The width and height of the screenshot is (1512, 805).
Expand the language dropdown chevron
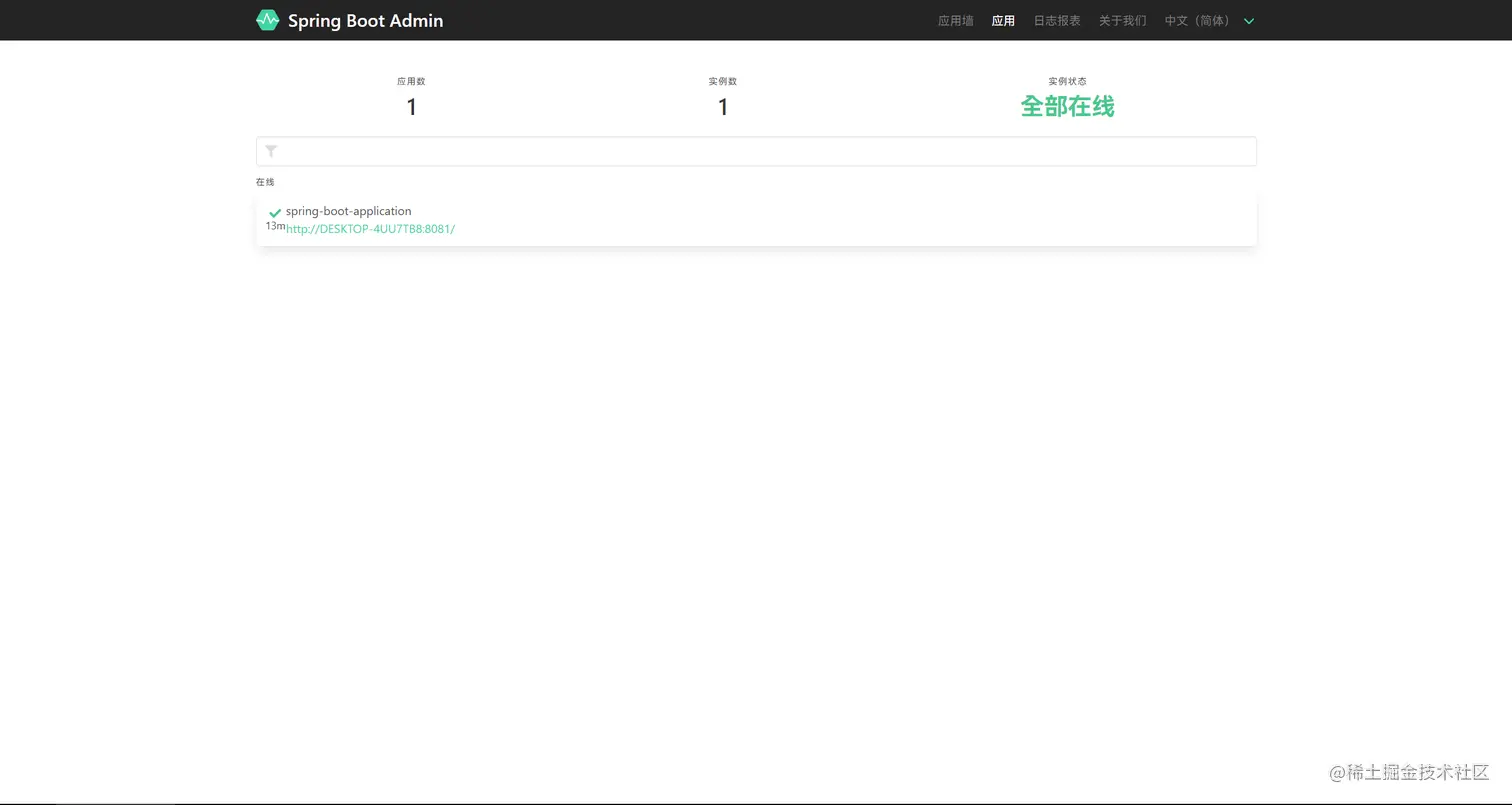(1249, 21)
